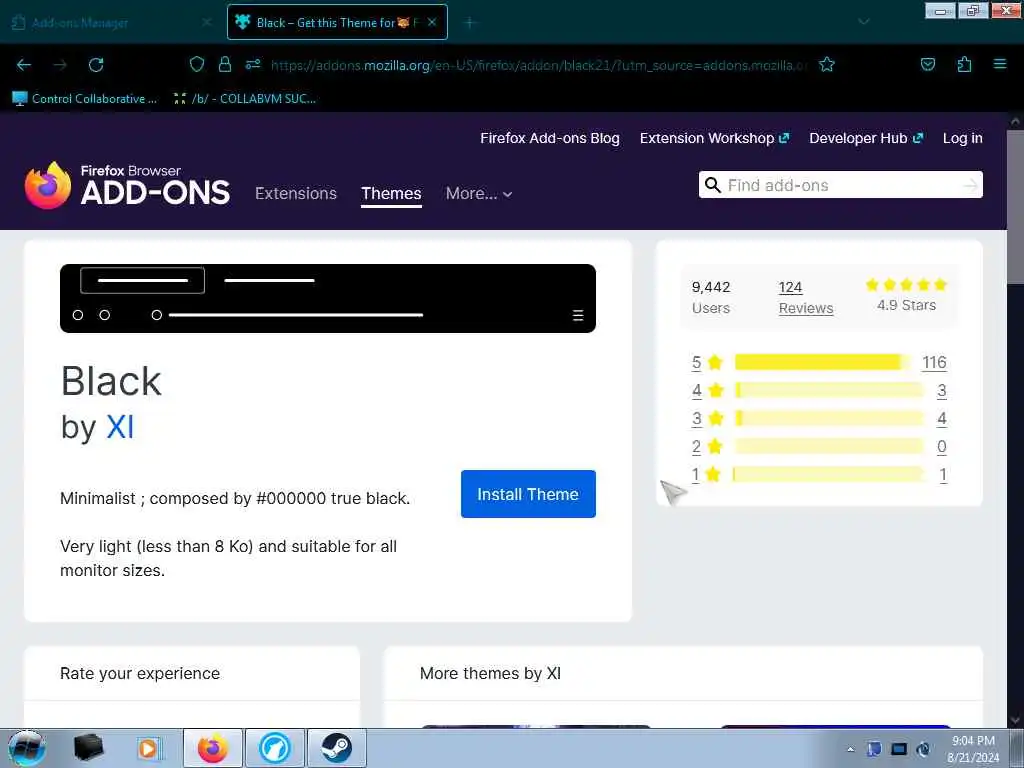Click the 3-star rating bar
Viewport: 1024px width, 768px height.
(x=829, y=418)
